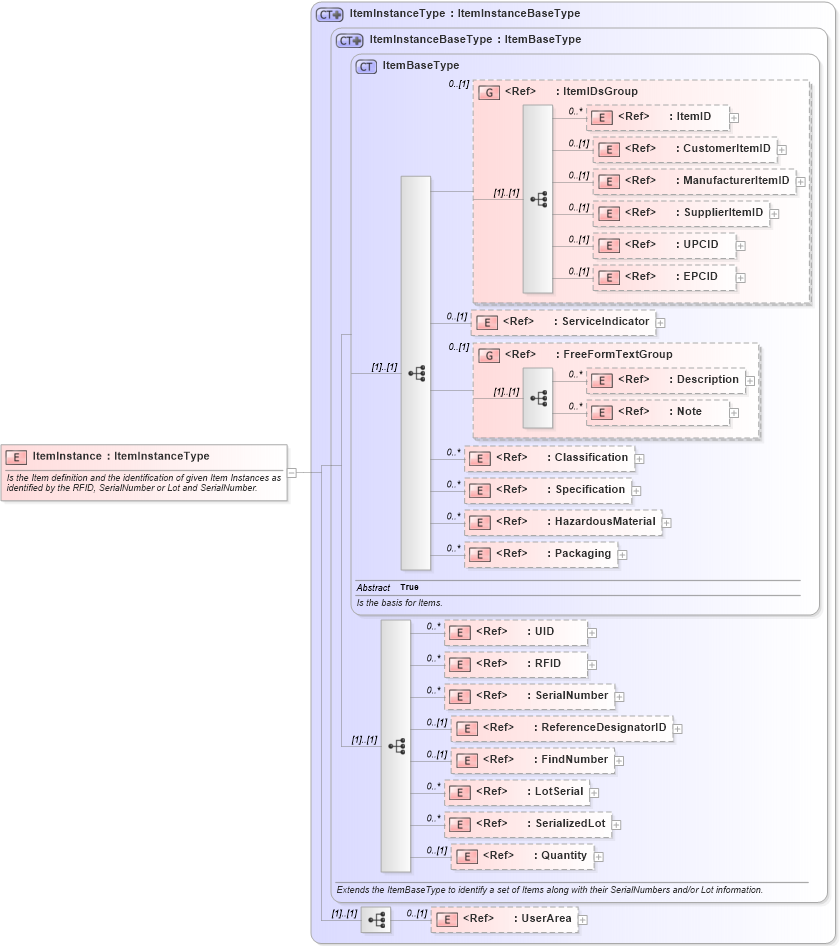Expand the EPCID element details
This screenshot has width=840, height=946.
[x=740, y=276]
